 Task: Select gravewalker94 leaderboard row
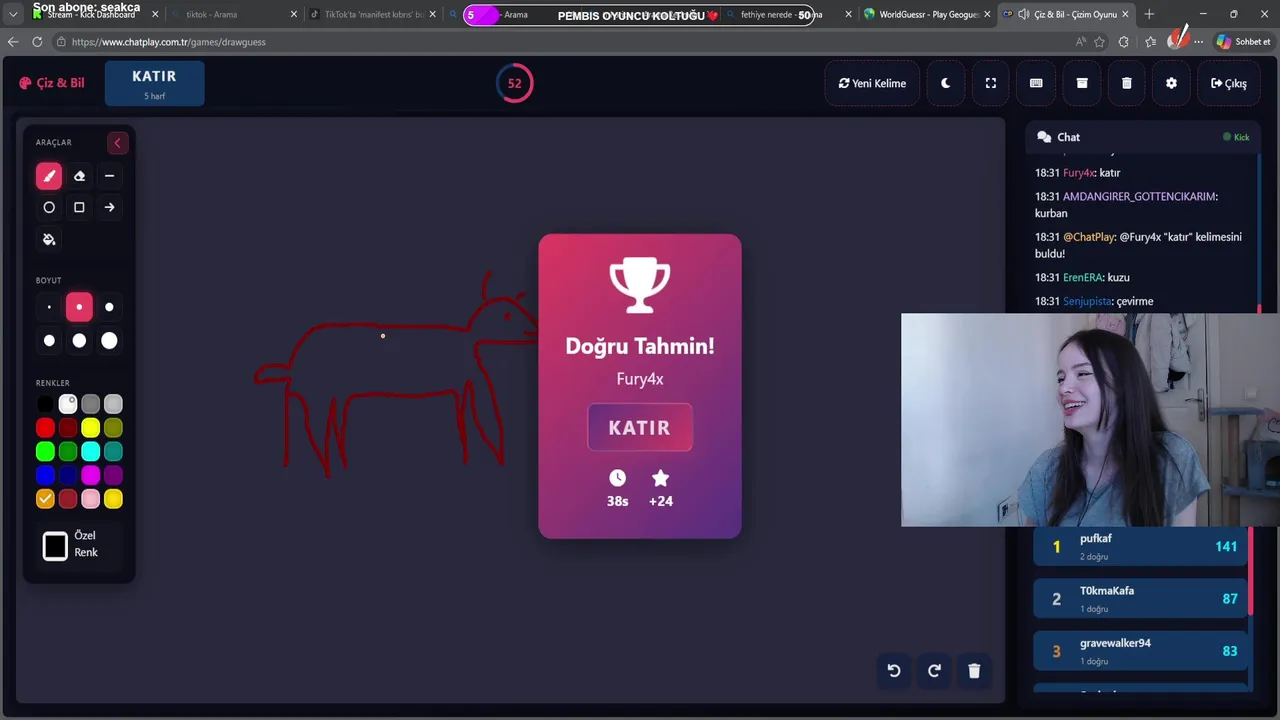point(1140,651)
